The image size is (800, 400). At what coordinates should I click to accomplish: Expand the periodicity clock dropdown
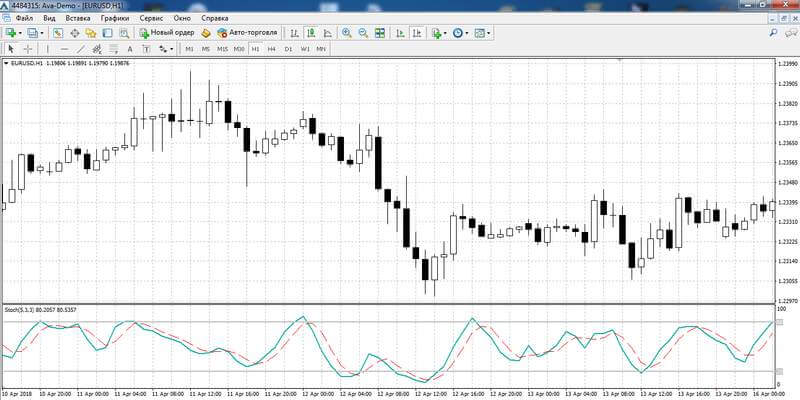point(467,33)
